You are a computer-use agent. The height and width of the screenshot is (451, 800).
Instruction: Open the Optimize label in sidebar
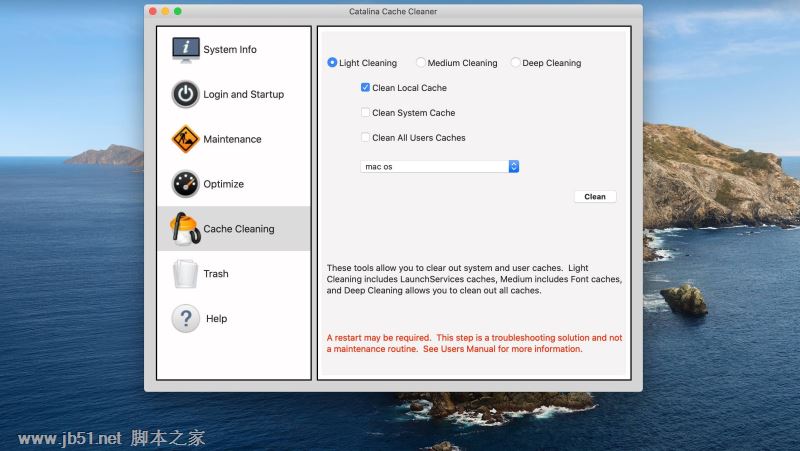coord(223,184)
